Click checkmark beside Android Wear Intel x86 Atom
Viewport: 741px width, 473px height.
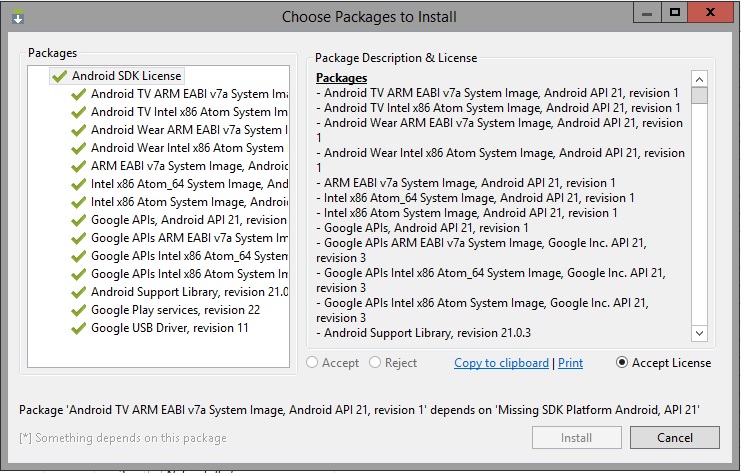click(x=79, y=148)
